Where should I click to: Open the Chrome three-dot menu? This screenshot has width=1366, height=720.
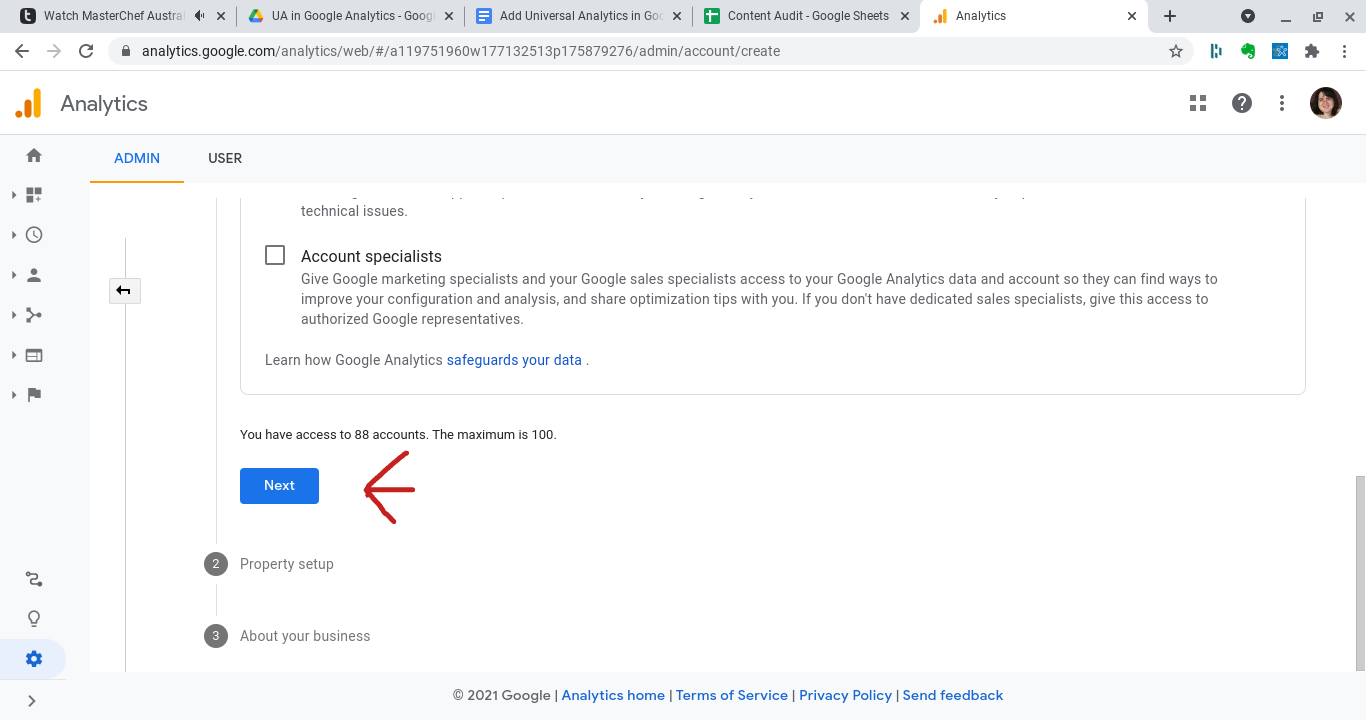1345,51
